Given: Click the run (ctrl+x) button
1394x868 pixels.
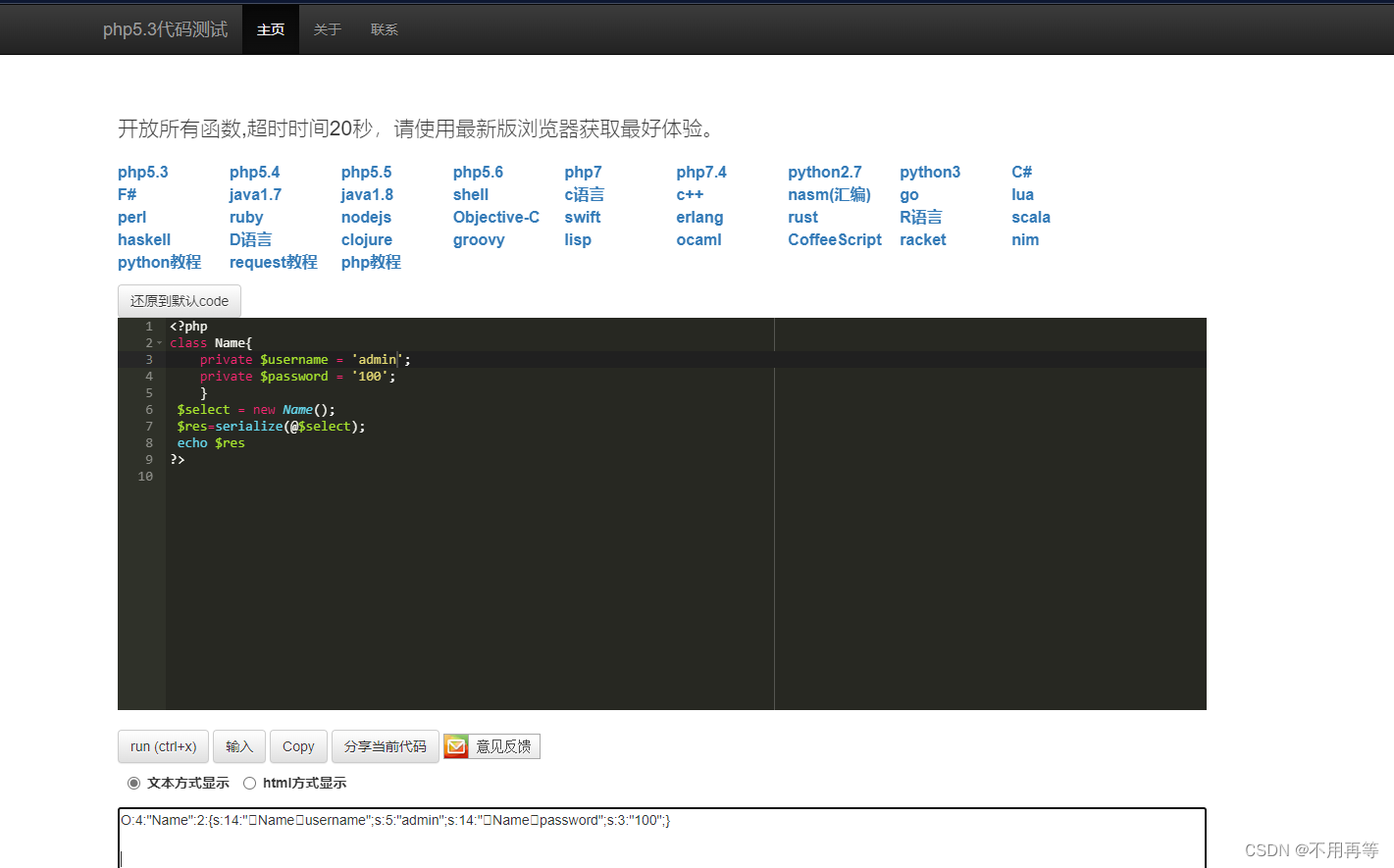Looking at the screenshot, I should [x=162, y=745].
